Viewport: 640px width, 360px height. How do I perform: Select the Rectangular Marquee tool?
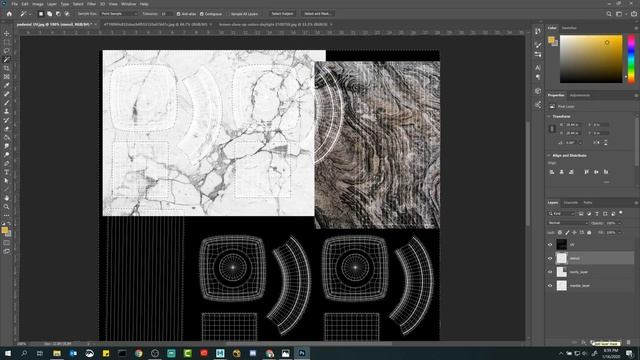tap(6, 42)
